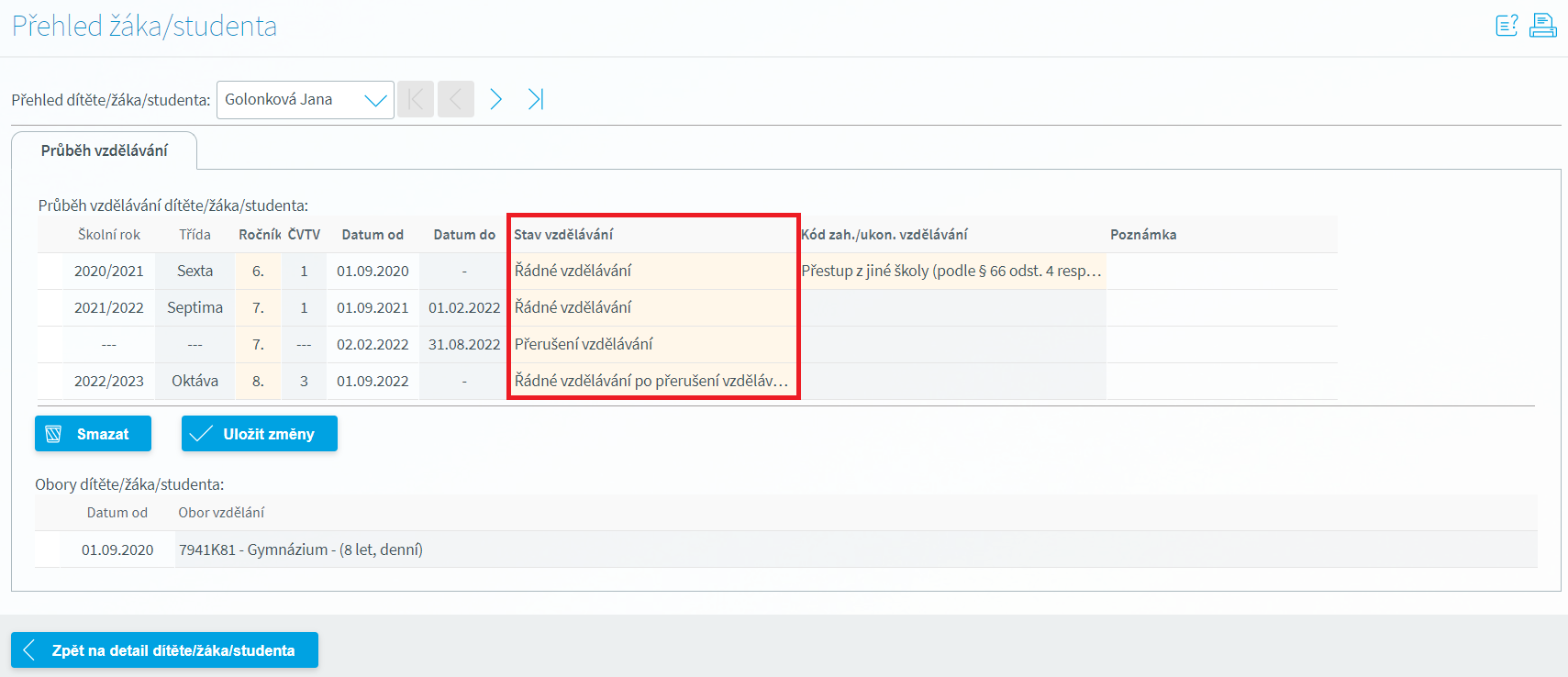Click the Uložit změny button
This screenshot has width=1568, height=677.
point(260,434)
